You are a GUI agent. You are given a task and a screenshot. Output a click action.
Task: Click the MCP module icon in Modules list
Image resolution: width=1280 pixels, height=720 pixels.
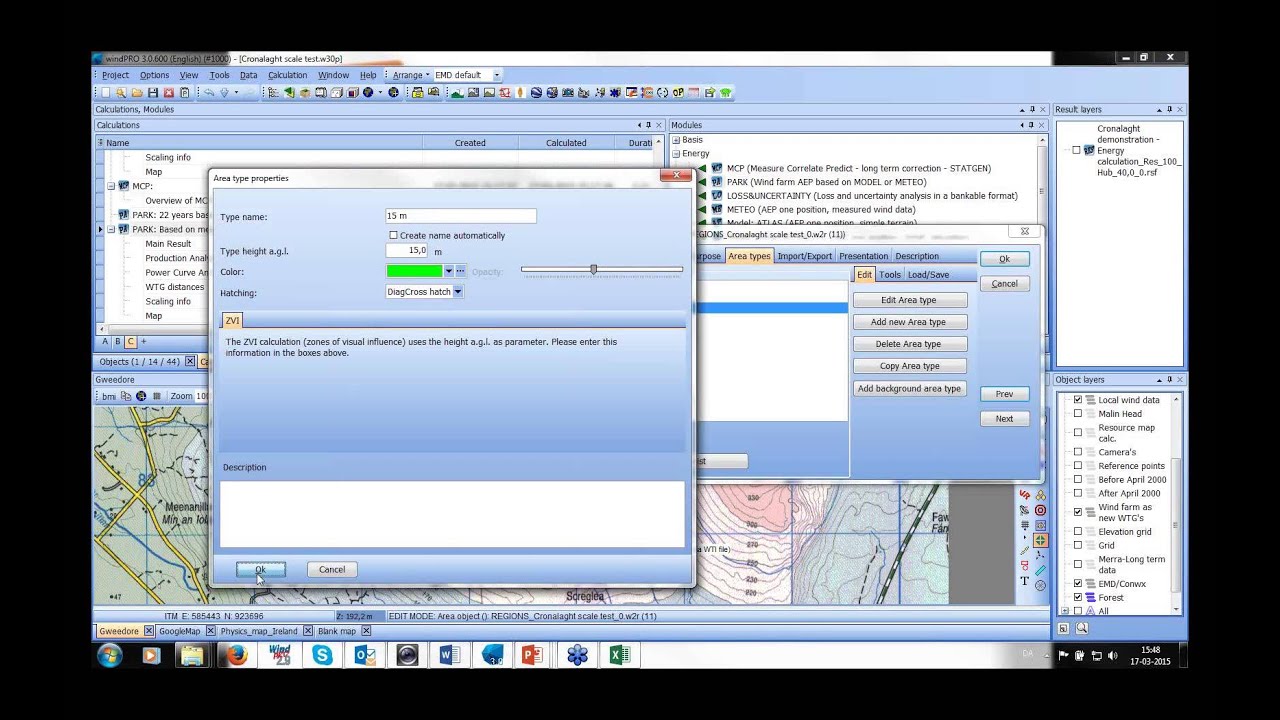[716, 168]
